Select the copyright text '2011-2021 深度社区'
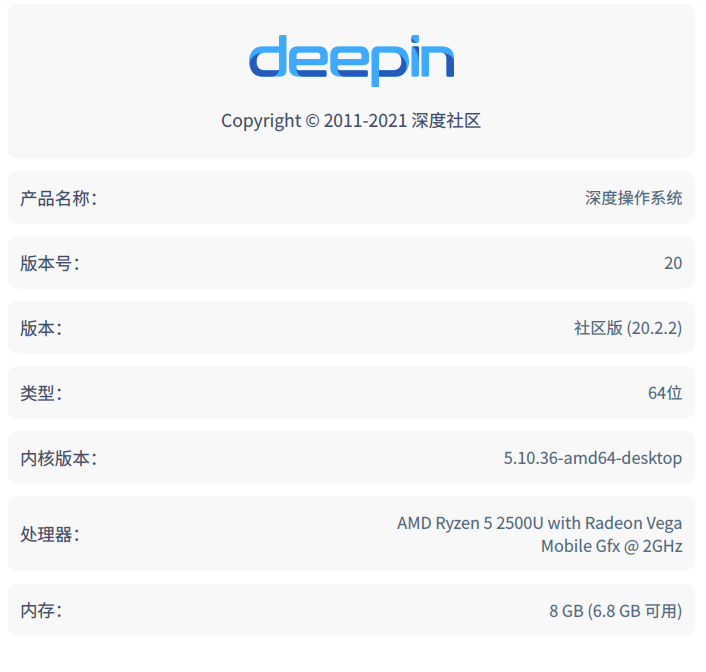 402,121
